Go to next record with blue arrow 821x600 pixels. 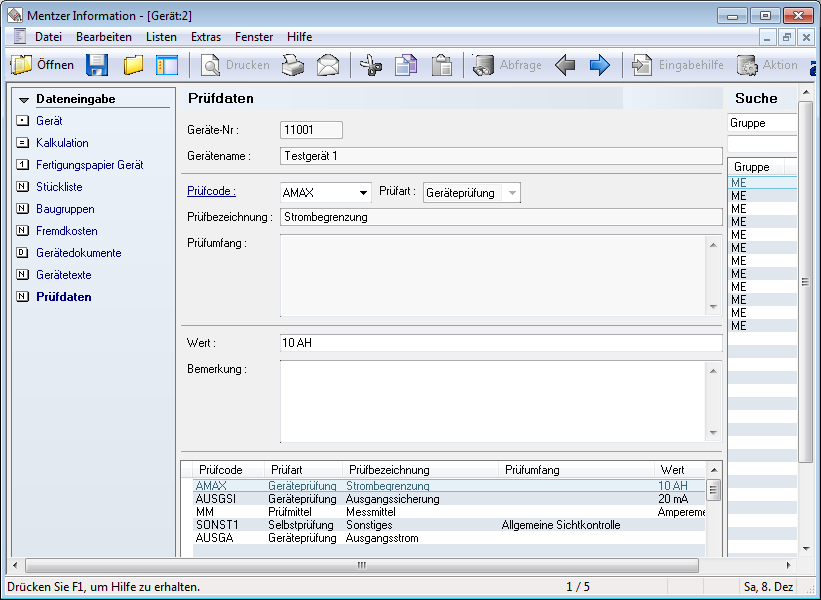click(599, 65)
